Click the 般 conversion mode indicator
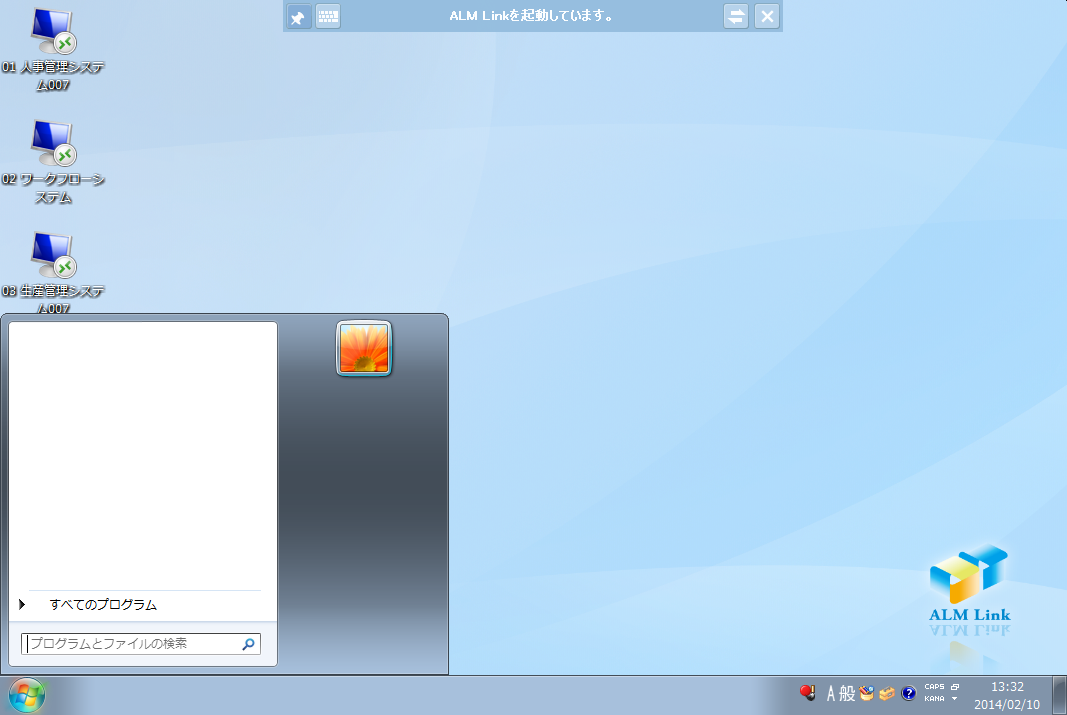The height and width of the screenshot is (715, 1067). point(847,694)
